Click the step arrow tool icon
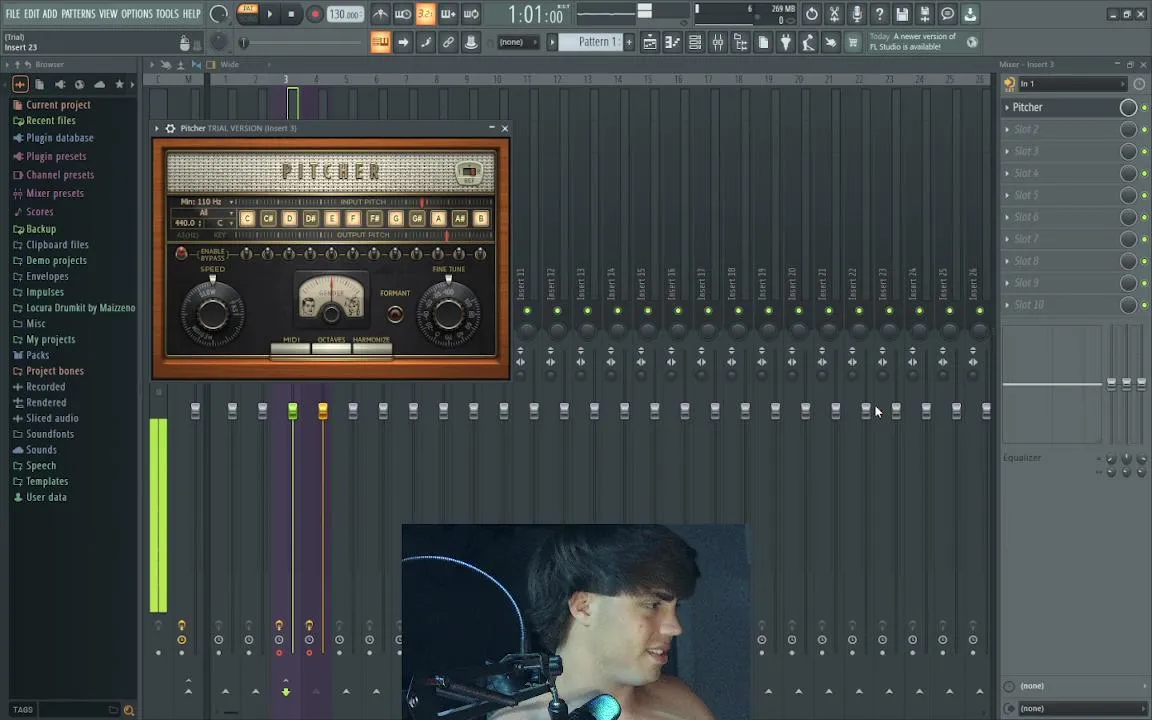The width and height of the screenshot is (1152, 720). (403, 43)
